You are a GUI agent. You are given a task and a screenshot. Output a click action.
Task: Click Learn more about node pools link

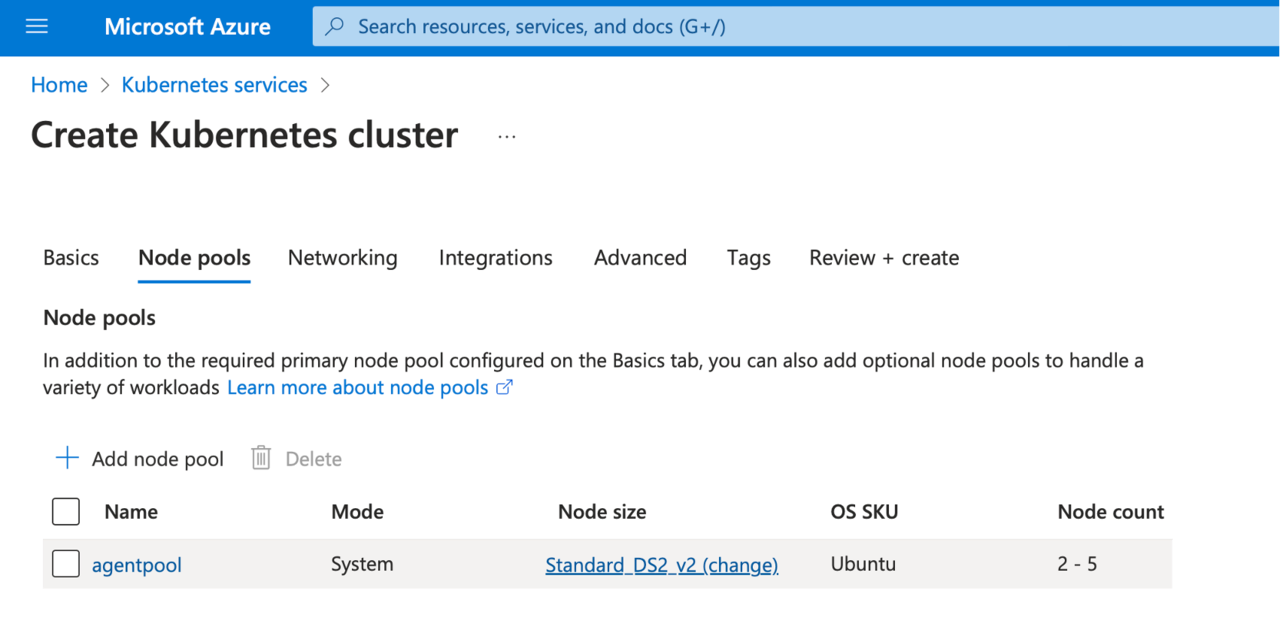coord(357,387)
